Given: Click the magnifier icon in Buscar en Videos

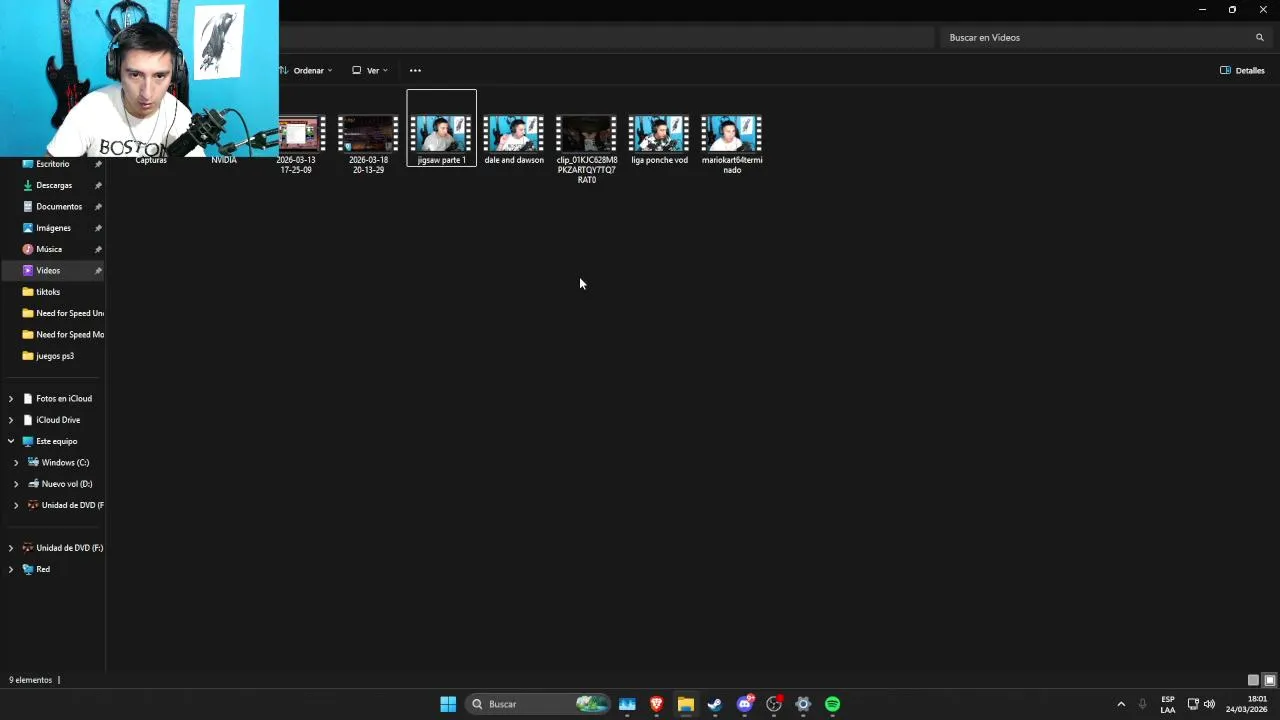Looking at the screenshot, I should click(x=1260, y=37).
